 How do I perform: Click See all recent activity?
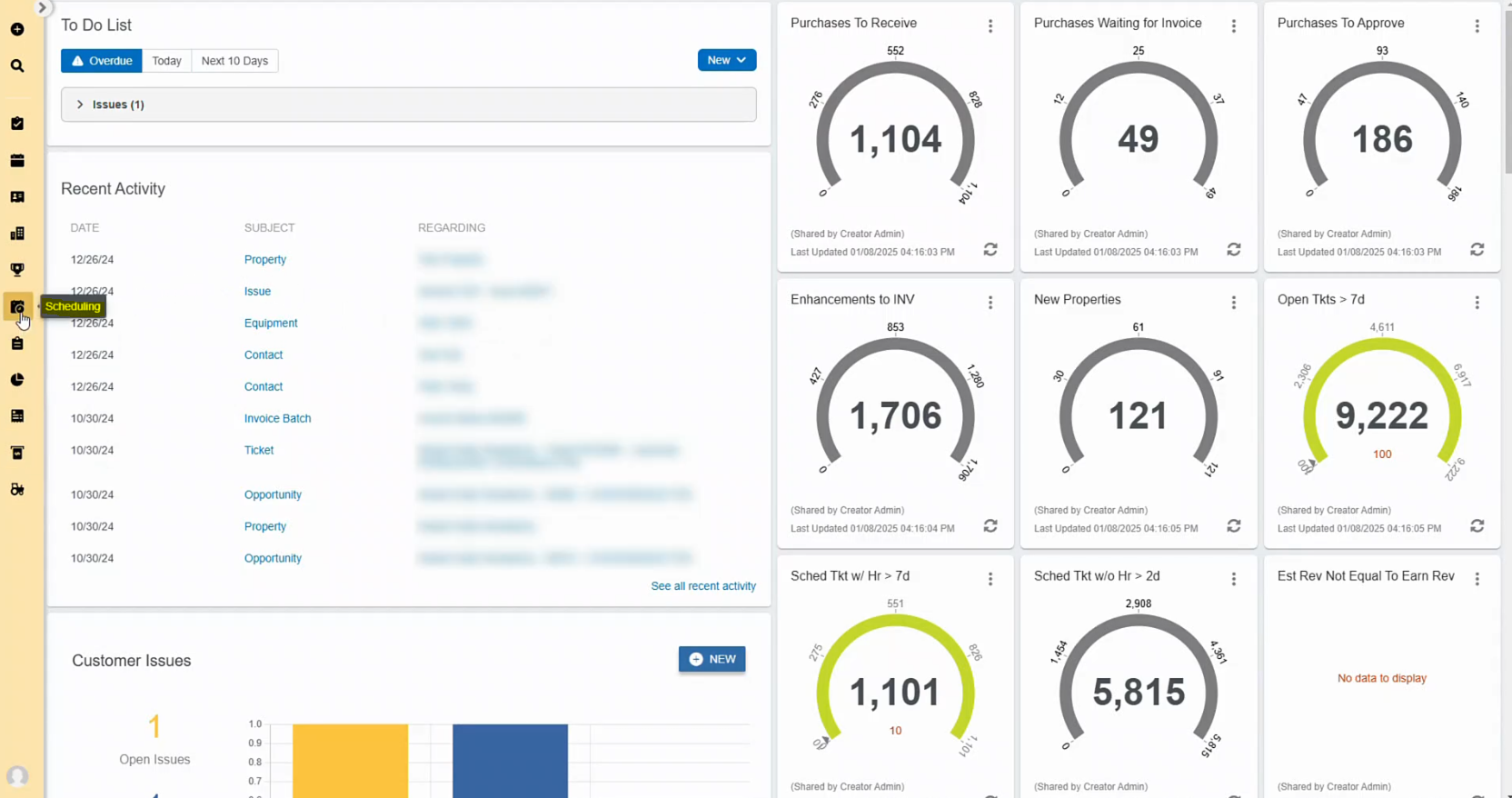point(703,586)
